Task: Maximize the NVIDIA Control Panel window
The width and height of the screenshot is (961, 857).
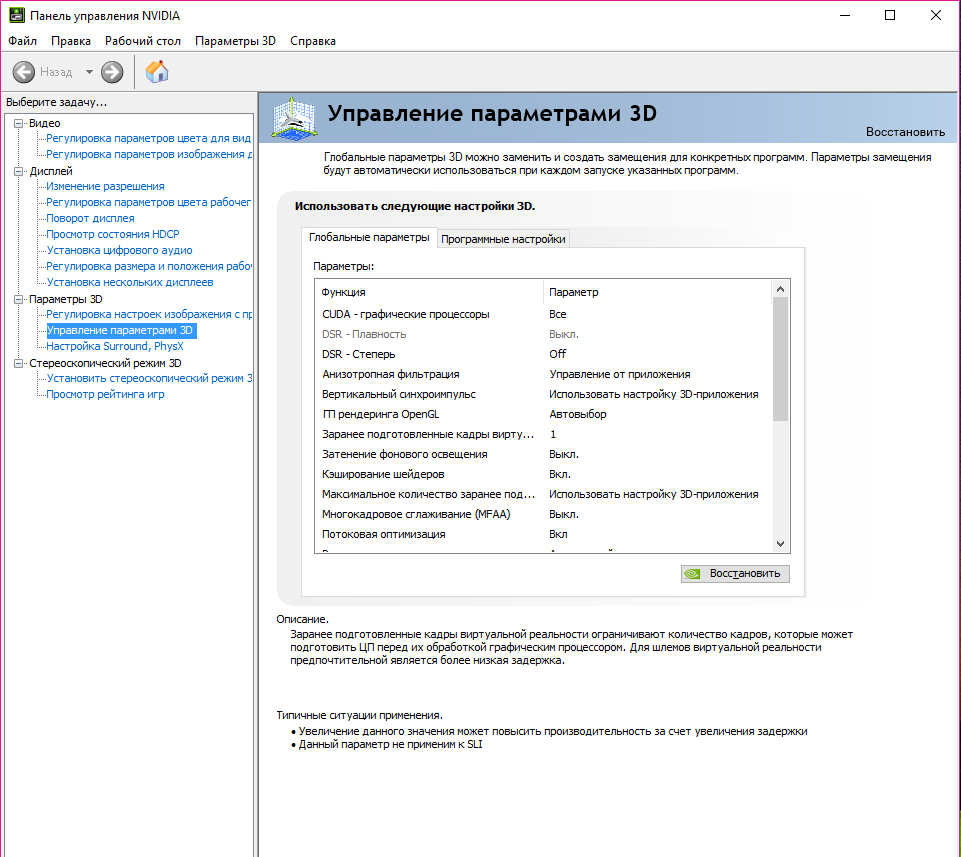Action: 890,15
